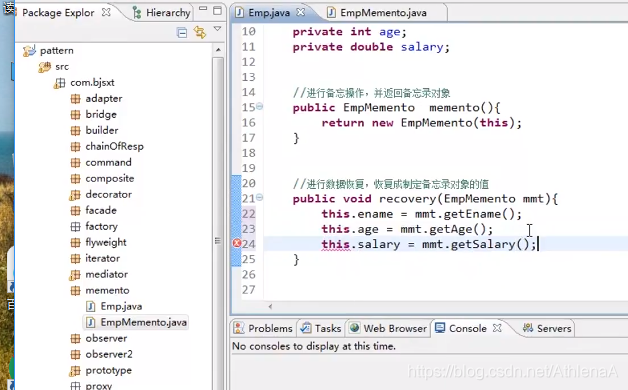Screen dimensions: 628x390
Task: Open the observer package
Action: pos(106,339)
